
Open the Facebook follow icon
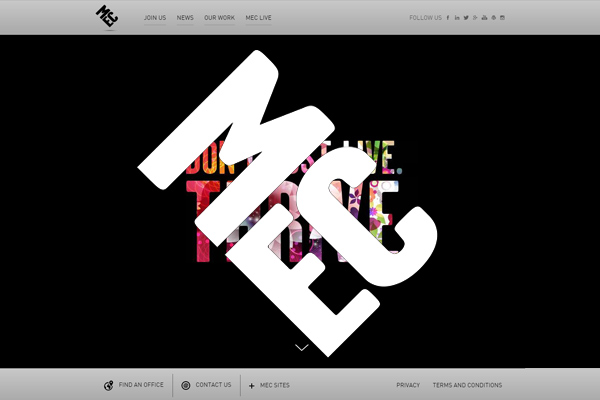click(448, 18)
